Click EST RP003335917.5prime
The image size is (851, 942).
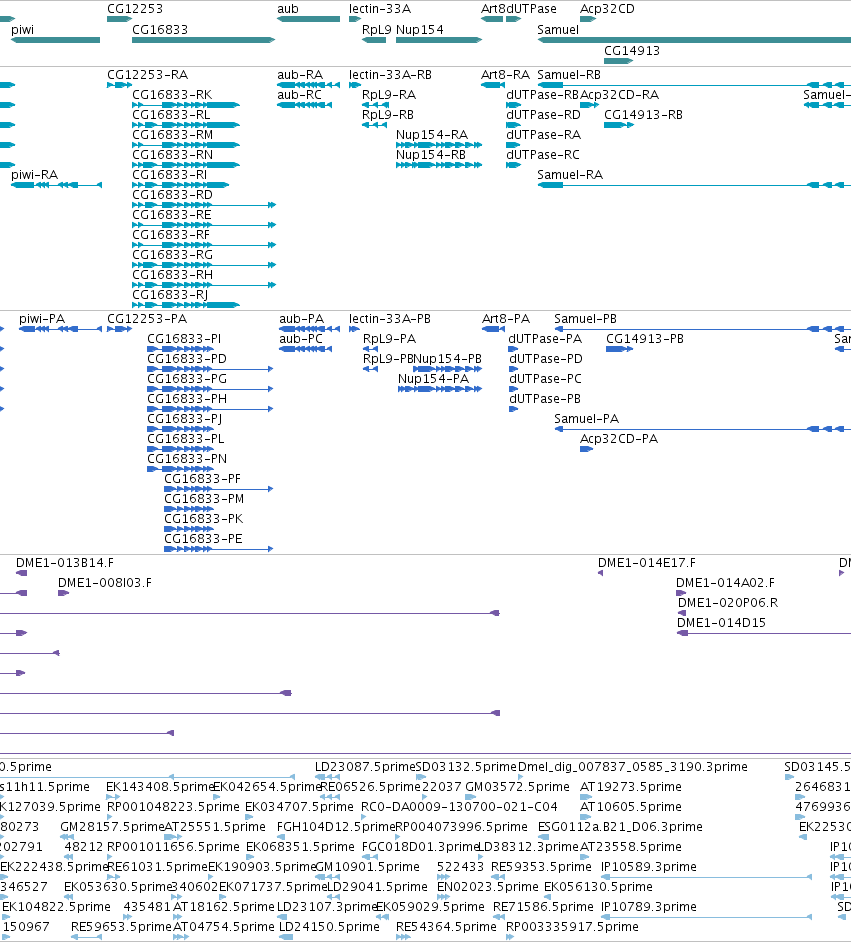click(x=572, y=926)
